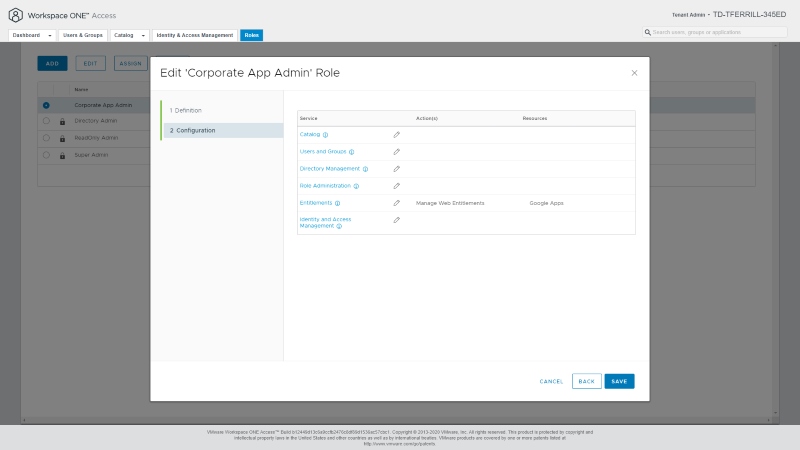Edit Role Administration pencil icon
The height and width of the screenshot is (450, 800).
pyautogui.click(x=396, y=186)
